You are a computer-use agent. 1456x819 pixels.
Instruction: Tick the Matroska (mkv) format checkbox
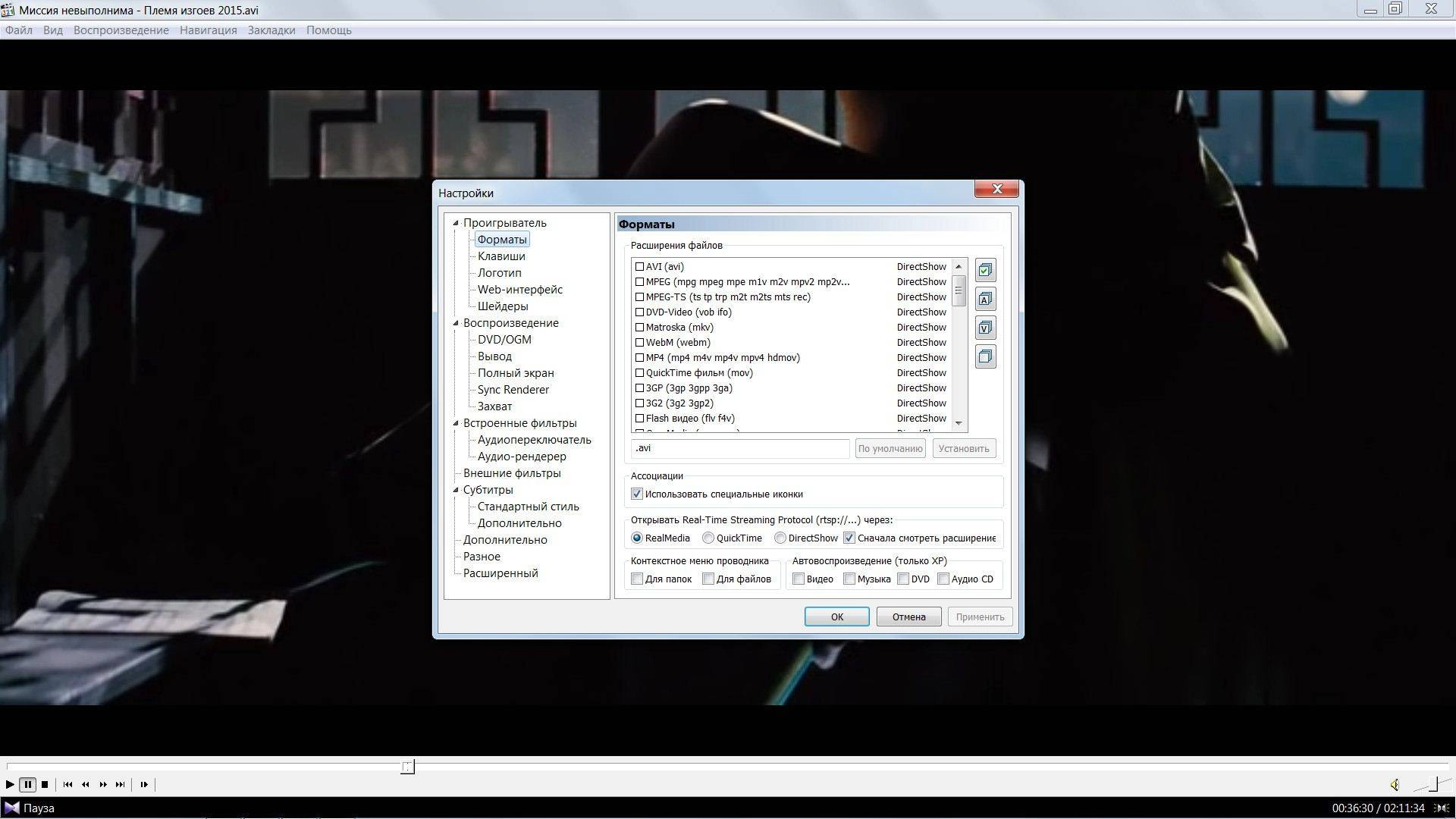click(x=639, y=328)
